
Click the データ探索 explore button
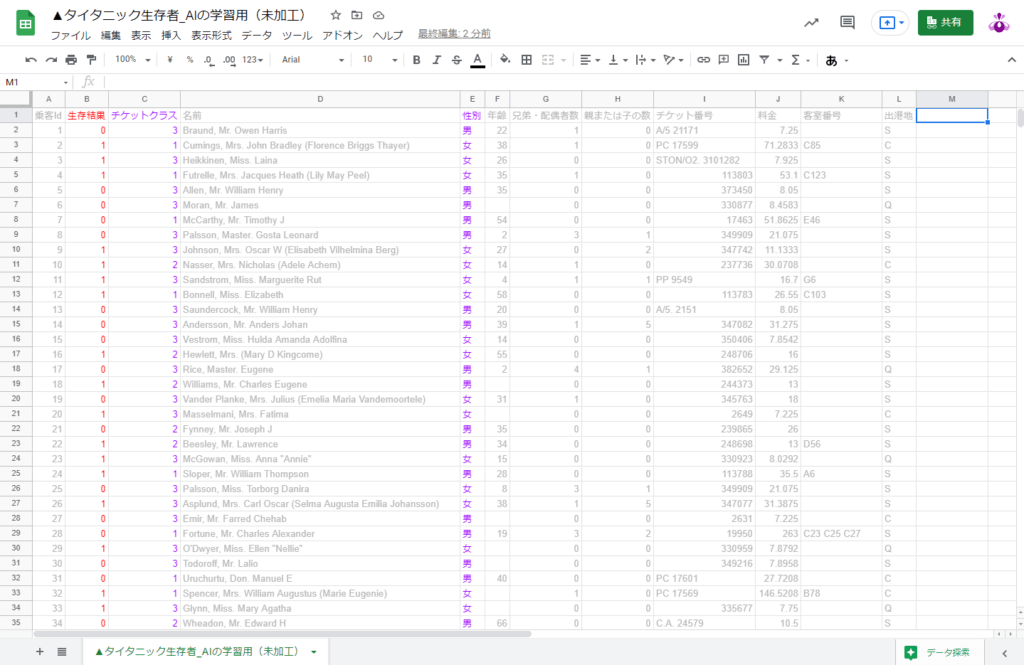[939, 652]
